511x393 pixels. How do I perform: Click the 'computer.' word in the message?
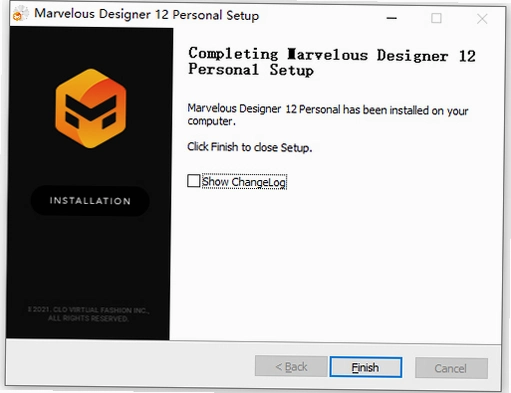211,121
